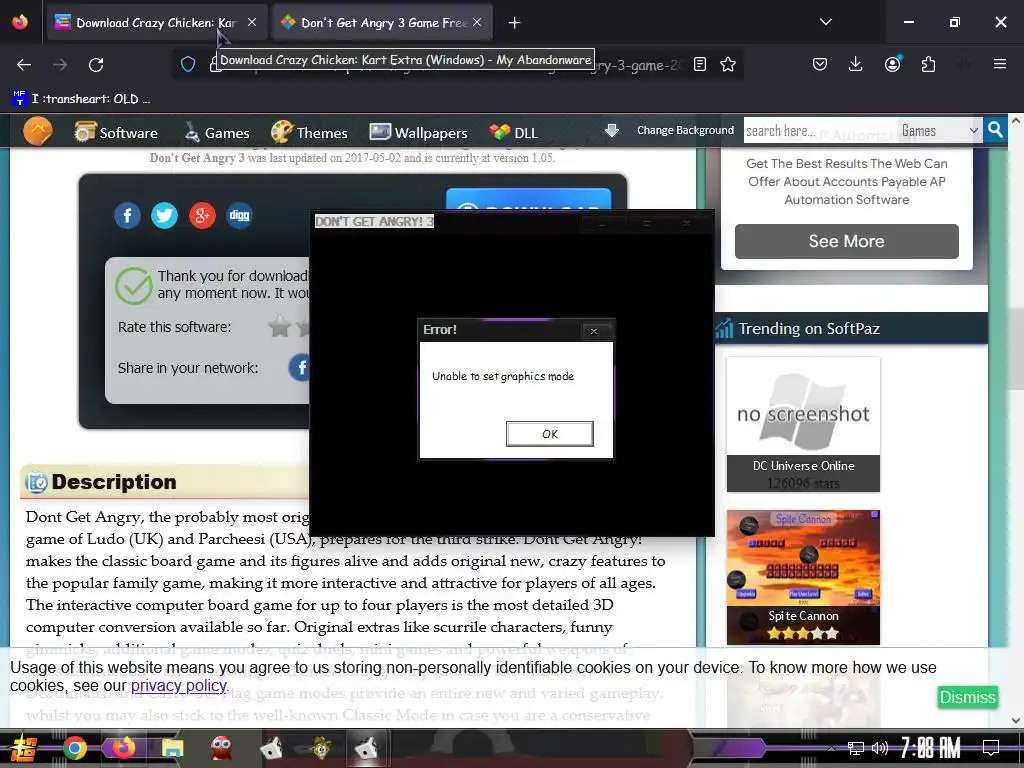Click the red bird taskbar icon
Viewport: 1024px width, 768px height.
click(x=222, y=748)
